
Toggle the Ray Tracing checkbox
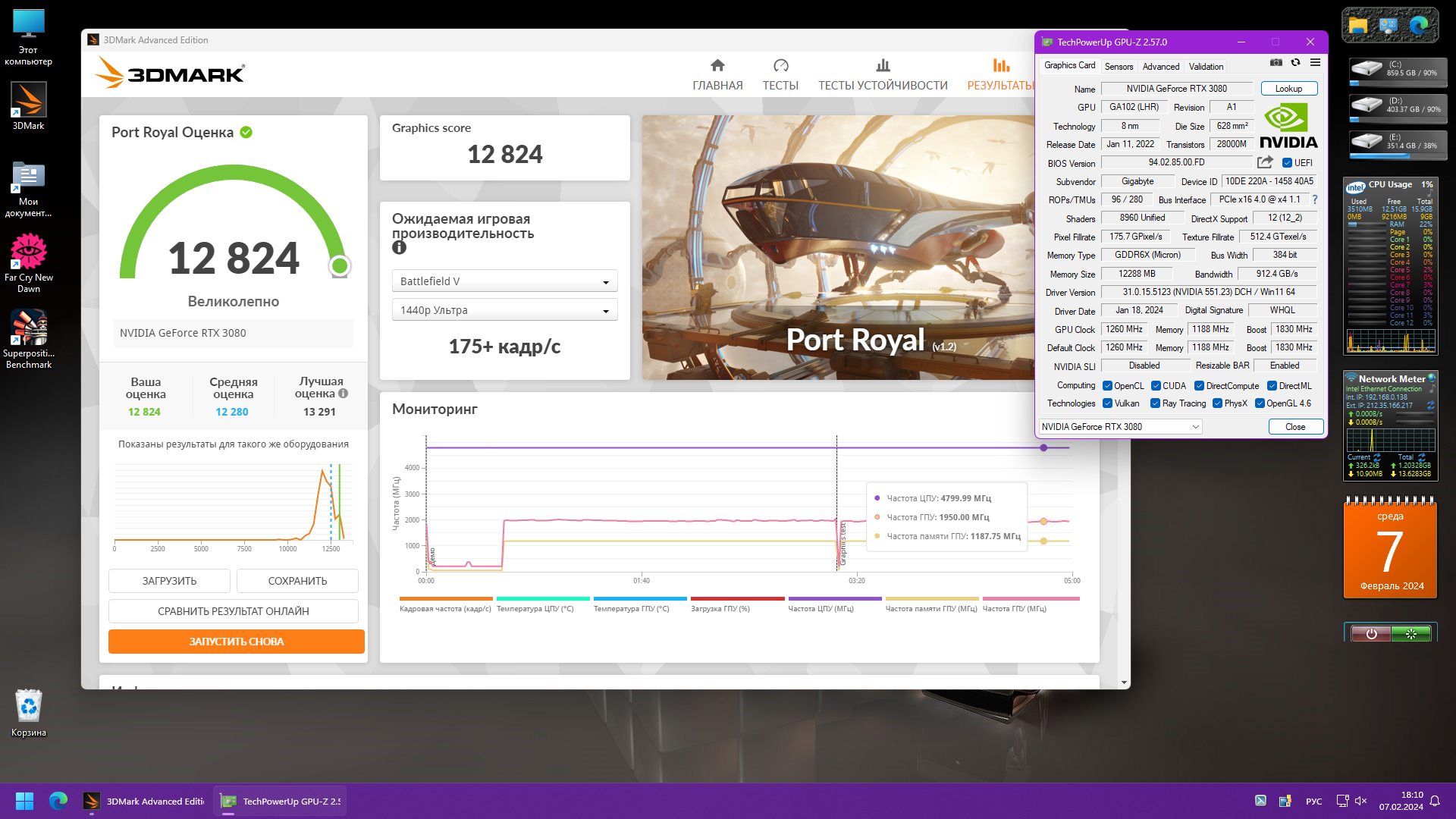[1155, 403]
